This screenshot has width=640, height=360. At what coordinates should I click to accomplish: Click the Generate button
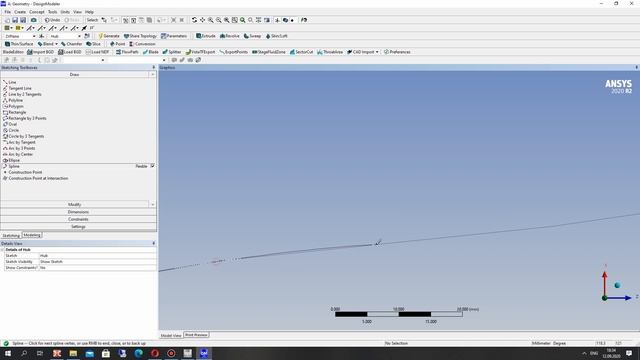click(109, 36)
